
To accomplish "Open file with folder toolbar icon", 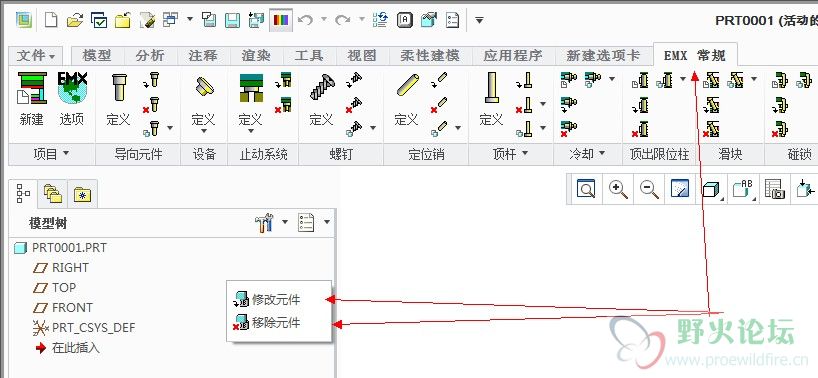I will point(76,21).
